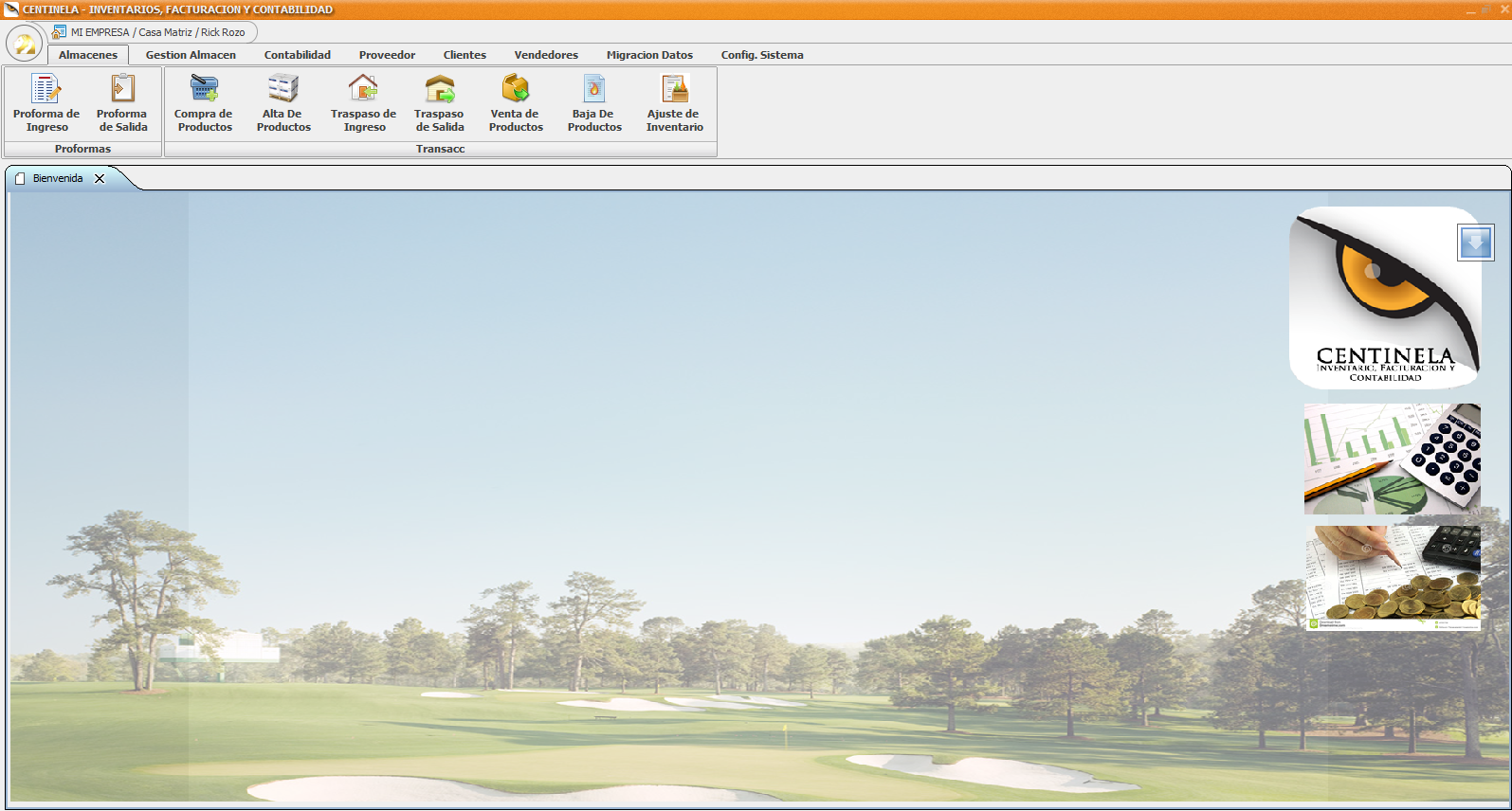Launch Compra de Productos
1512x811 pixels.
coord(204,103)
